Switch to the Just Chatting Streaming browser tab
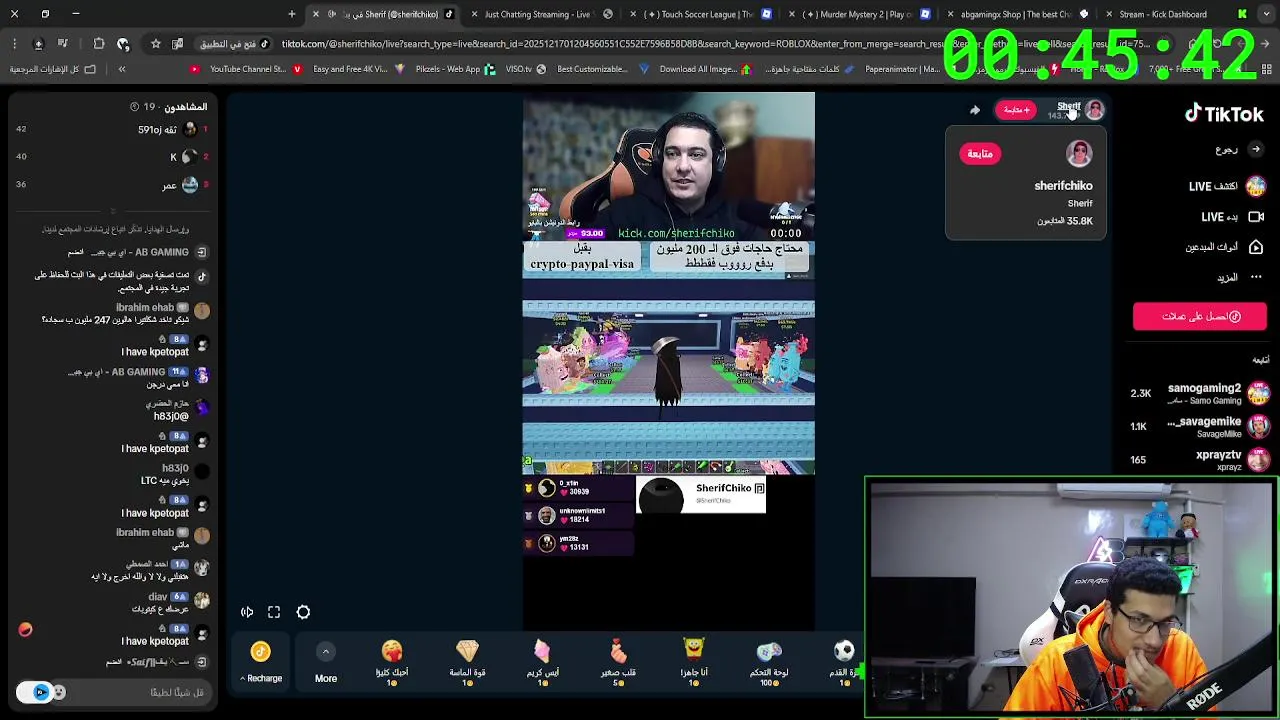The width and height of the screenshot is (1280, 720). (542, 14)
